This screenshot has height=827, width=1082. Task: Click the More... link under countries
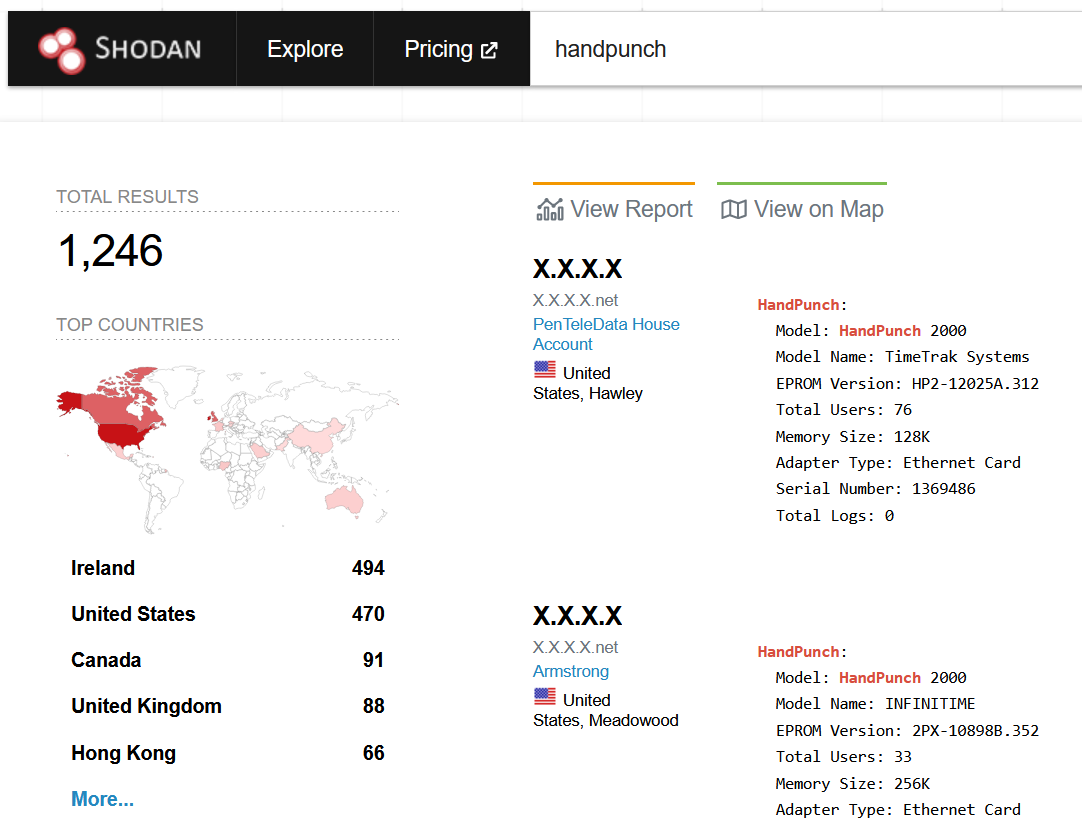(x=102, y=799)
